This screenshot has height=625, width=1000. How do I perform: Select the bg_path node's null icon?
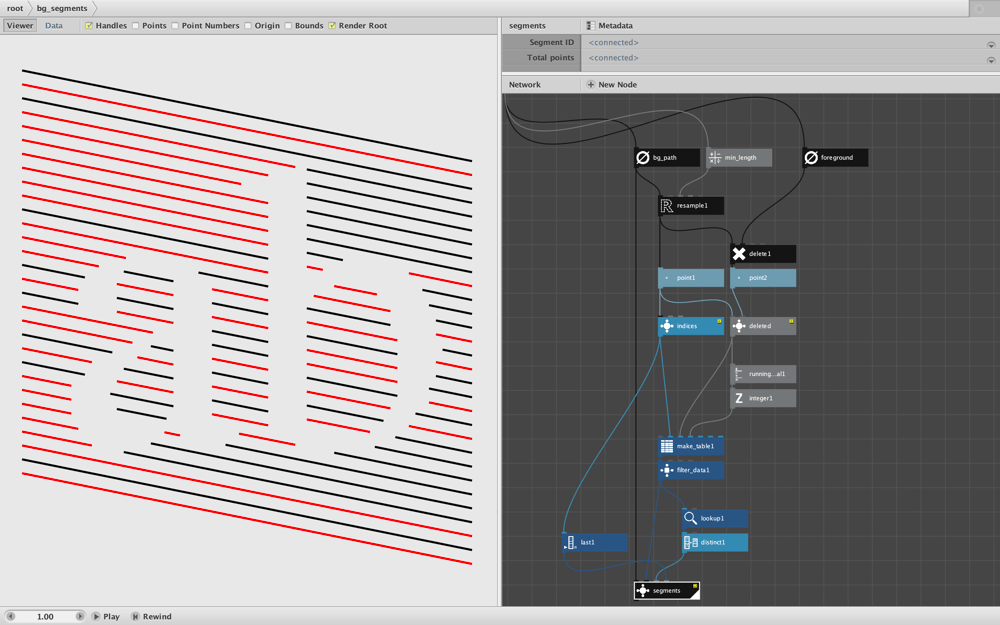click(643, 158)
